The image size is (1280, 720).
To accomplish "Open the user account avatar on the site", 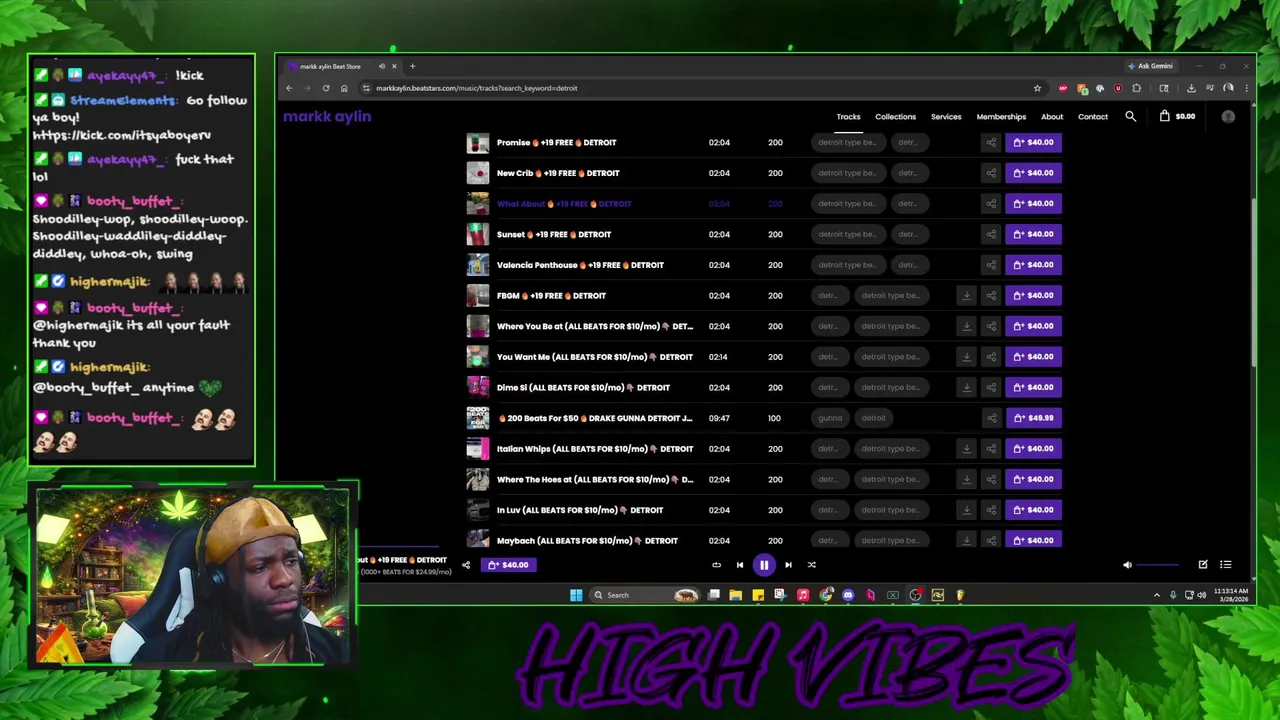I will (x=1228, y=117).
